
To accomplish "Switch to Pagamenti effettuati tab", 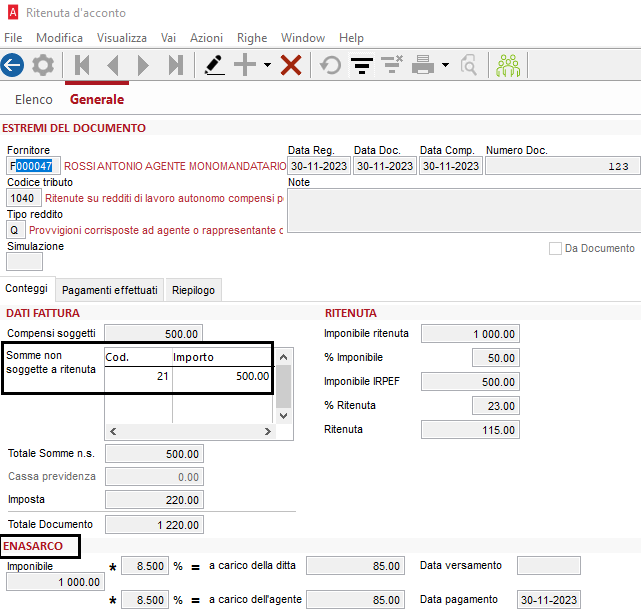I will (110, 290).
